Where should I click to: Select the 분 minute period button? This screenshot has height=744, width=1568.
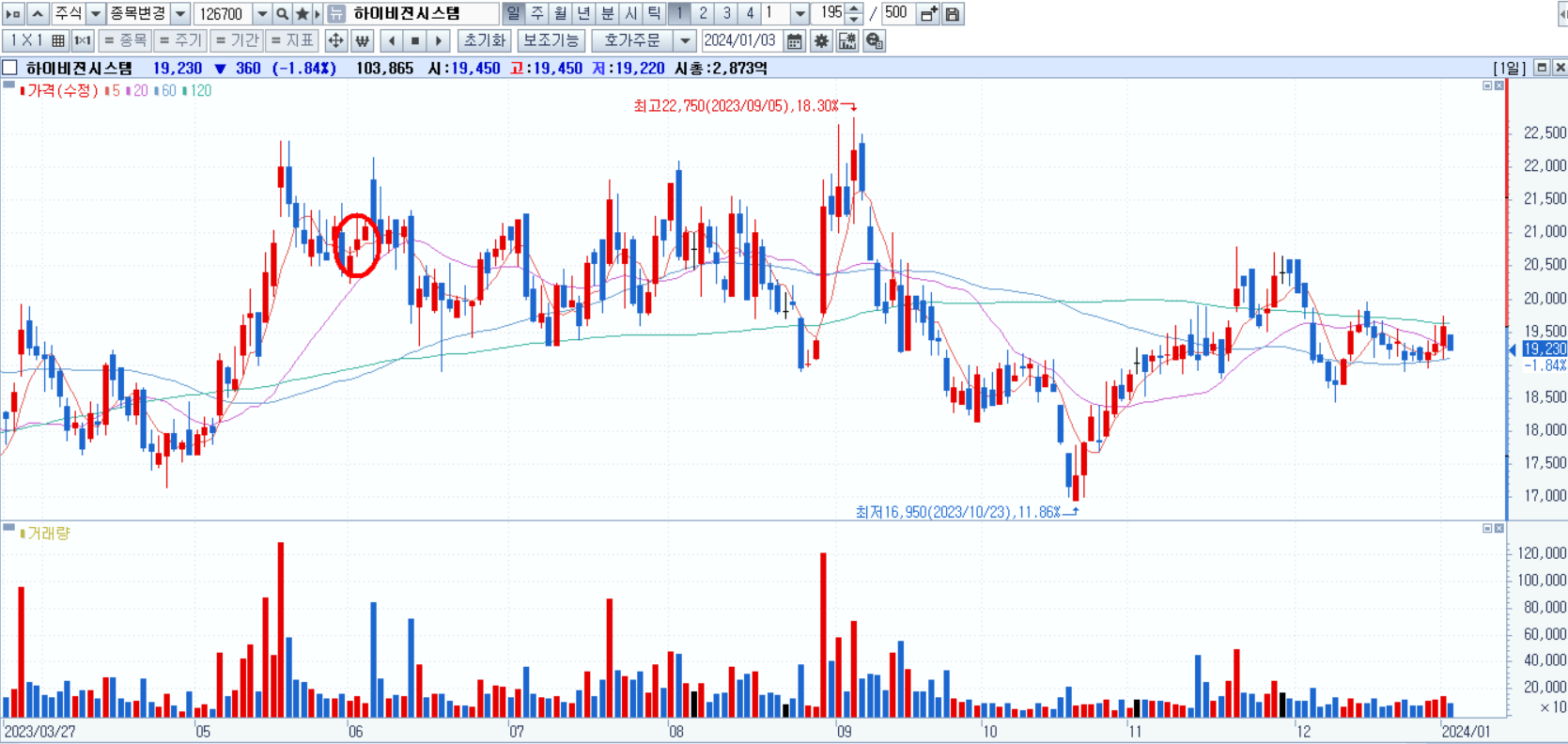607,14
